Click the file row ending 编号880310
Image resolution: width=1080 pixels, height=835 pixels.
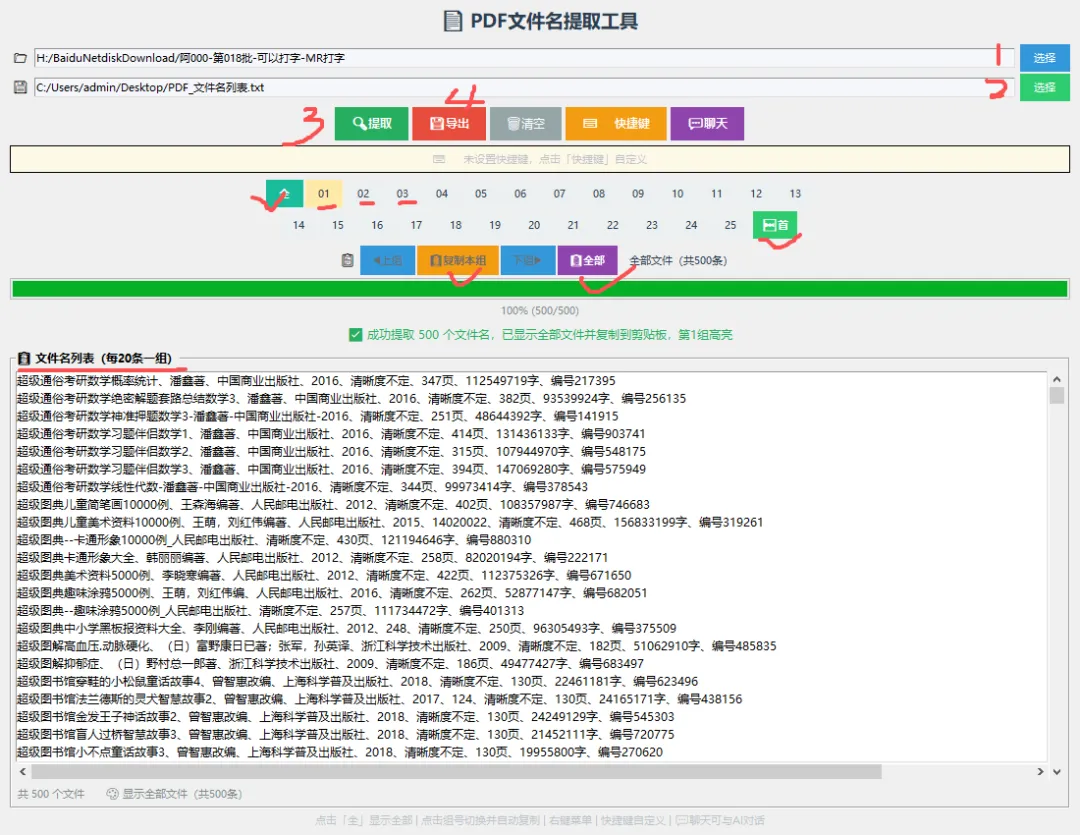[x=274, y=540]
